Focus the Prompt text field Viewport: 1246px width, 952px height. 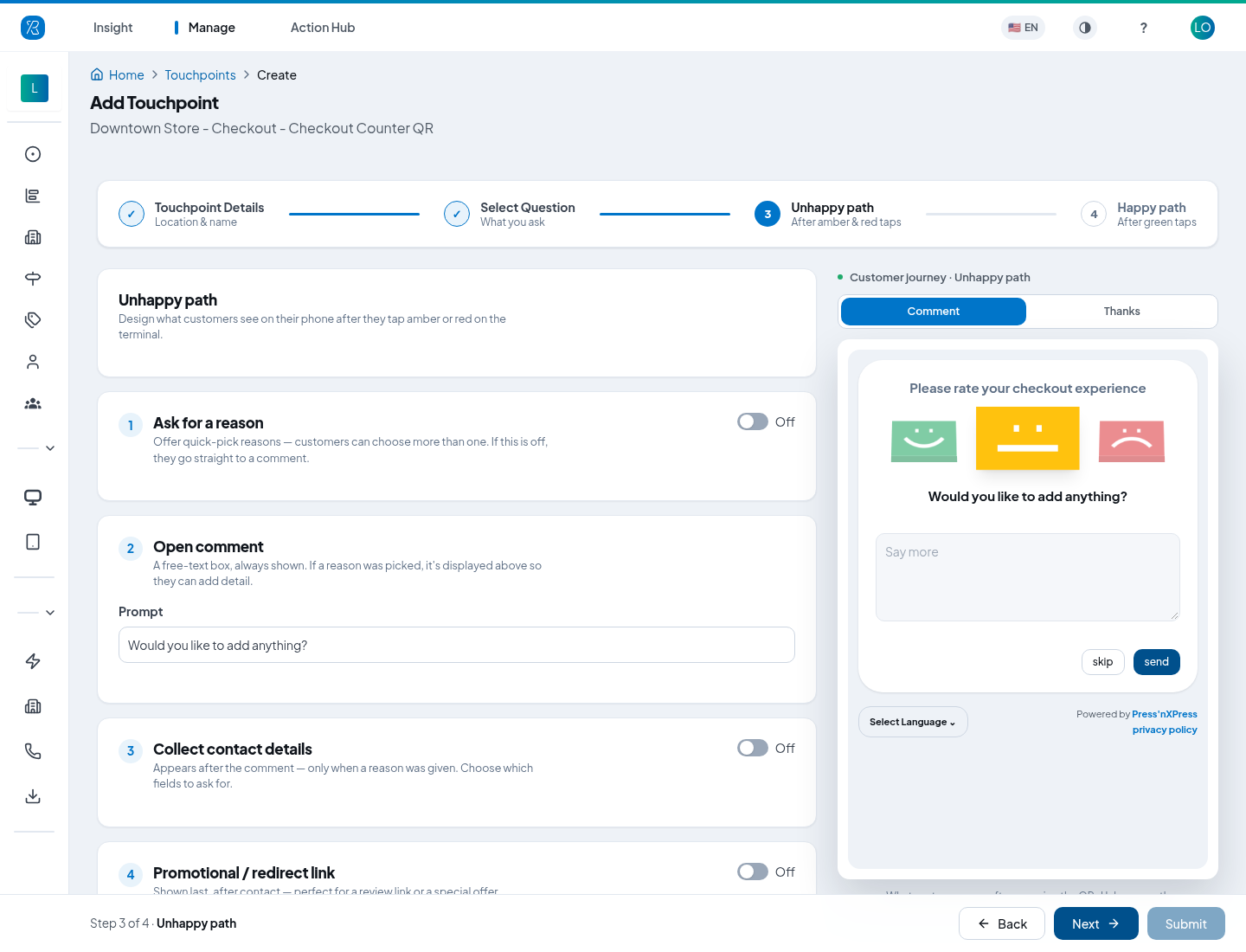(x=457, y=645)
